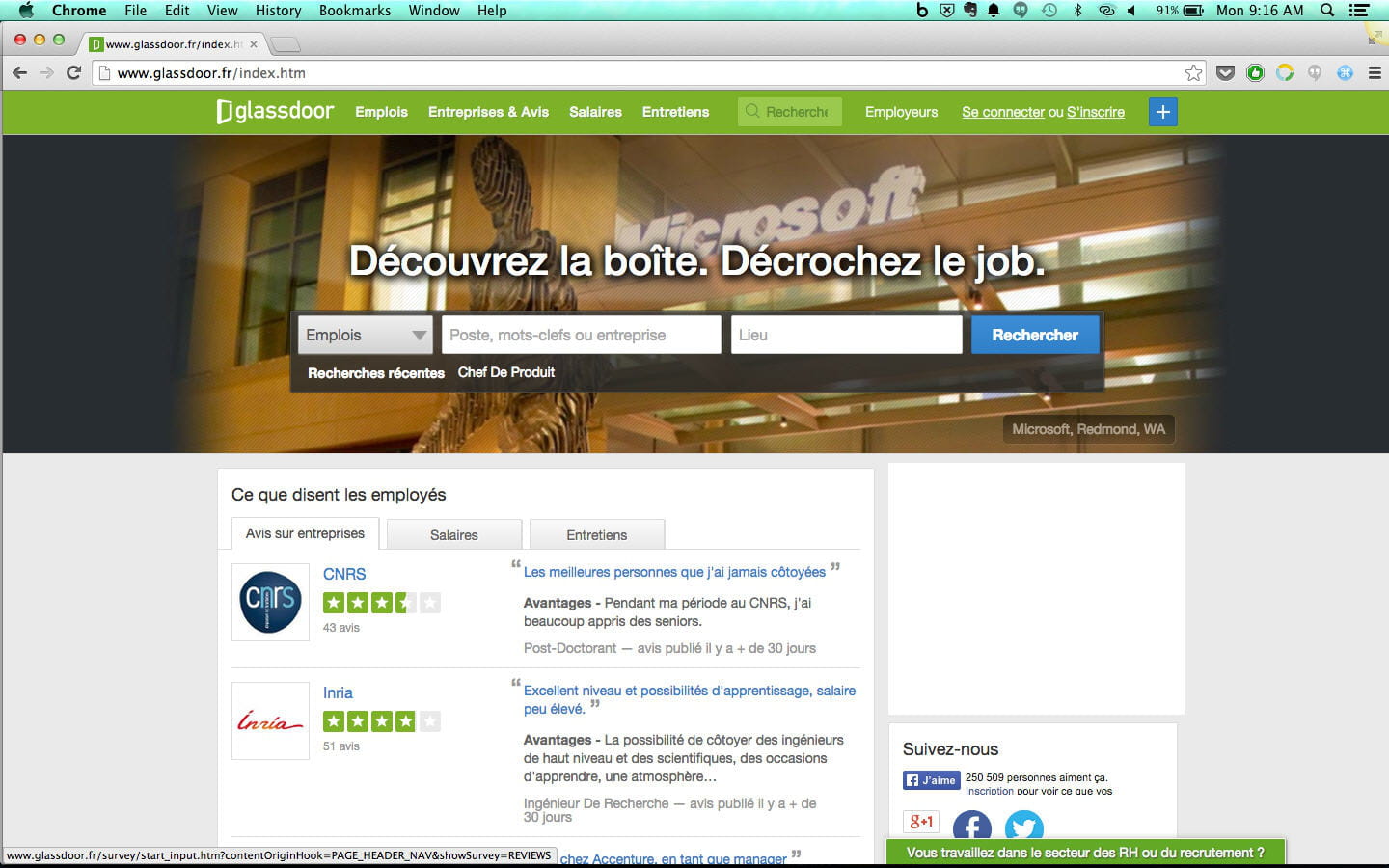Screen dimensions: 1389x868
Task: Open the Chrome Bookmarks menu
Action: [x=354, y=11]
